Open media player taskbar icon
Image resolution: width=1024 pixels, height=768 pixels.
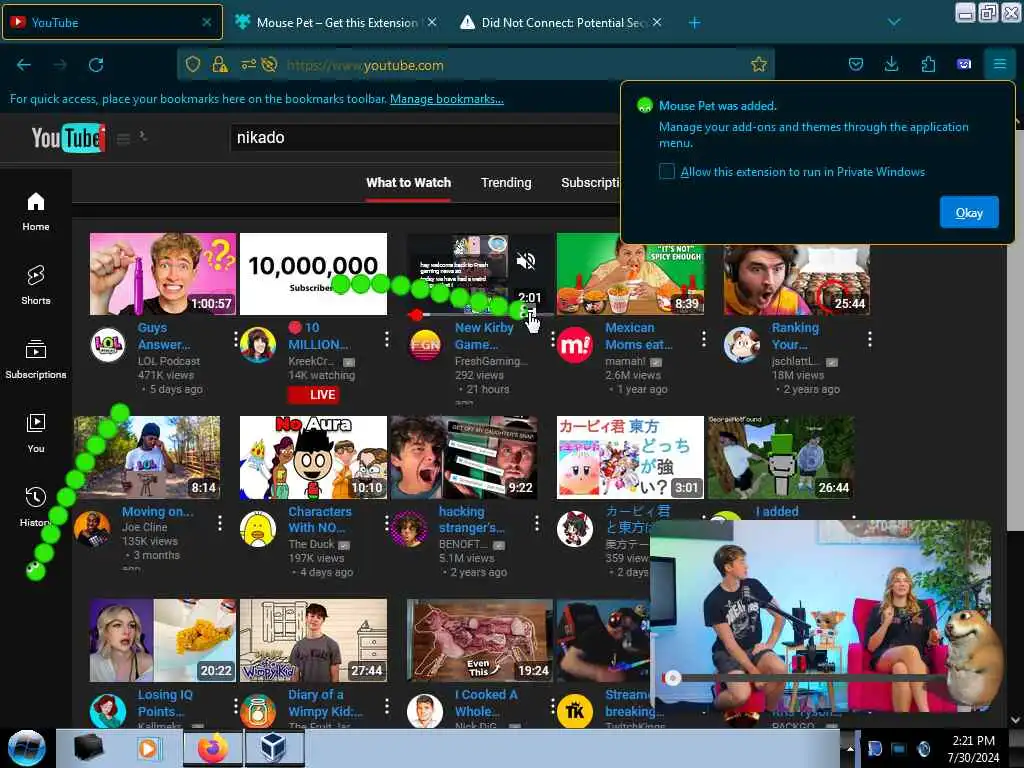(x=149, y=748)
